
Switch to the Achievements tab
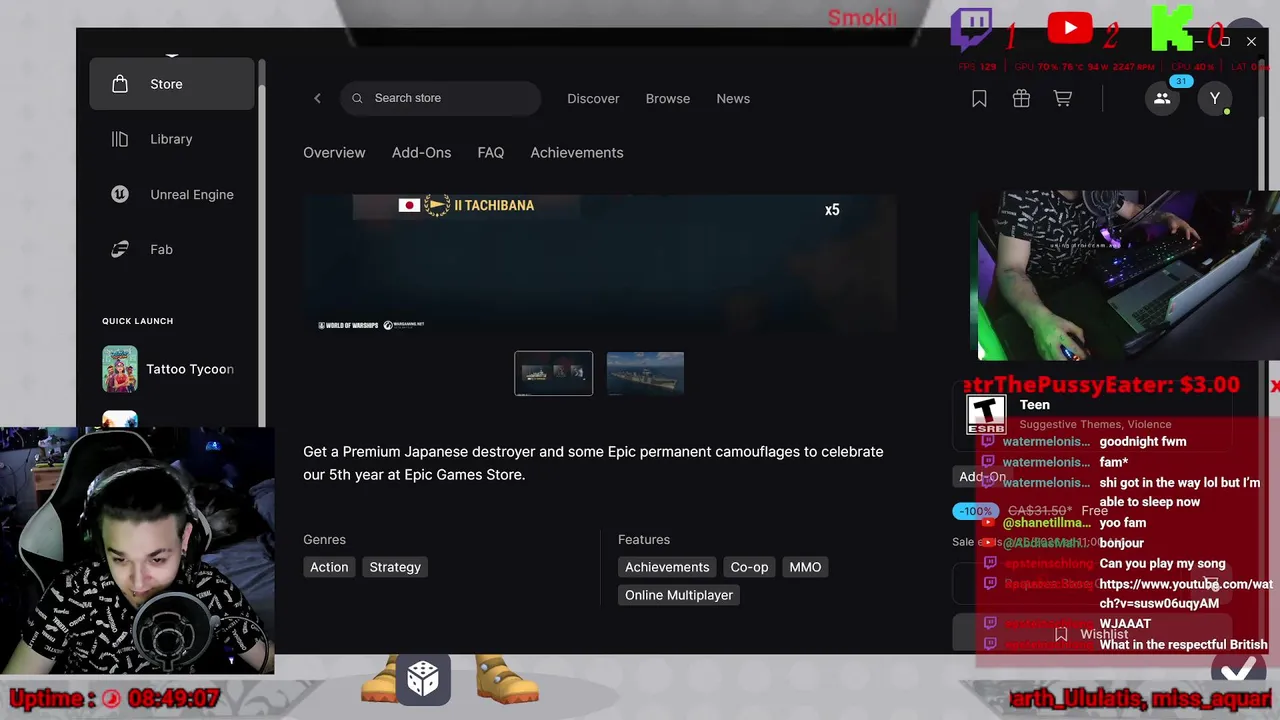point(577,153)
